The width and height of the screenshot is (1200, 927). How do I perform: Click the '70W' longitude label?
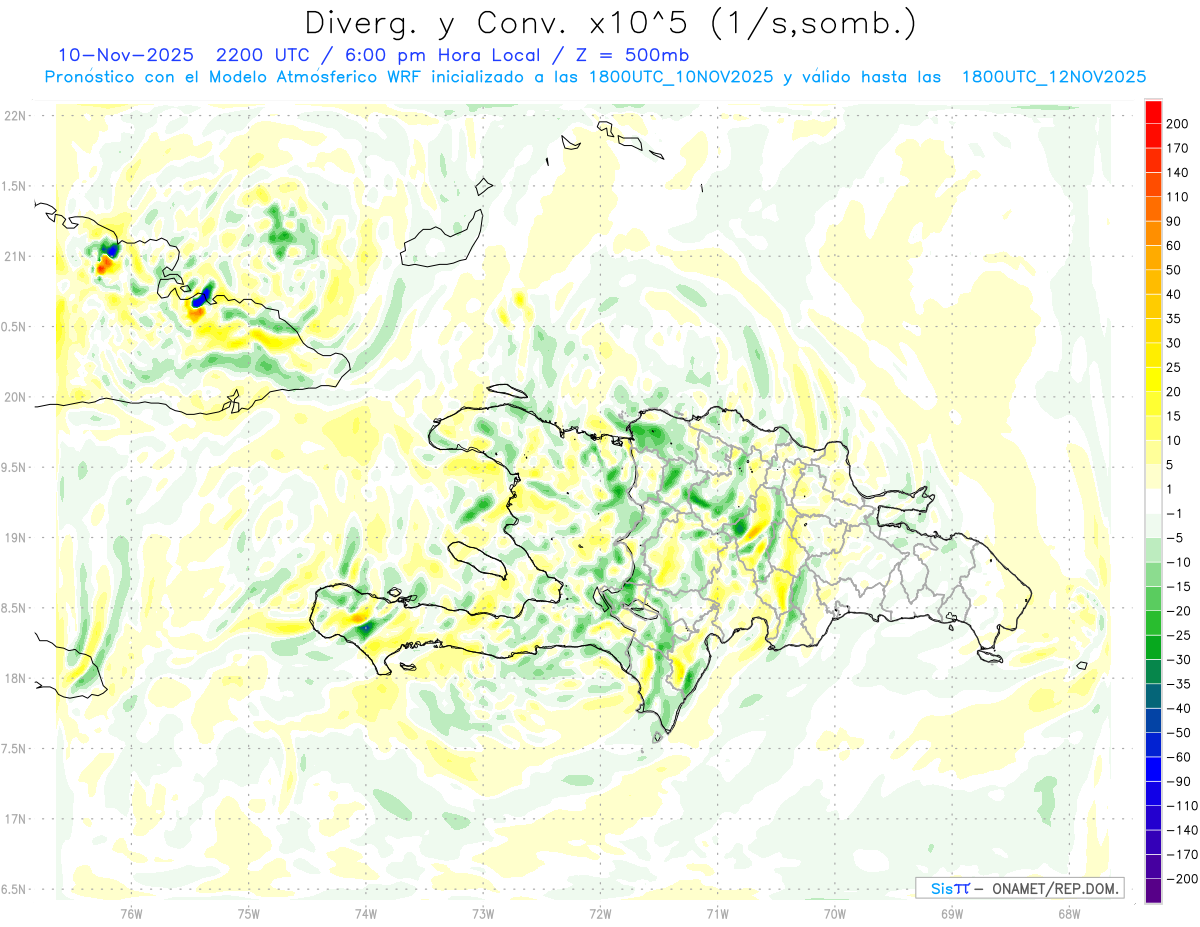[x=835, y=913]
